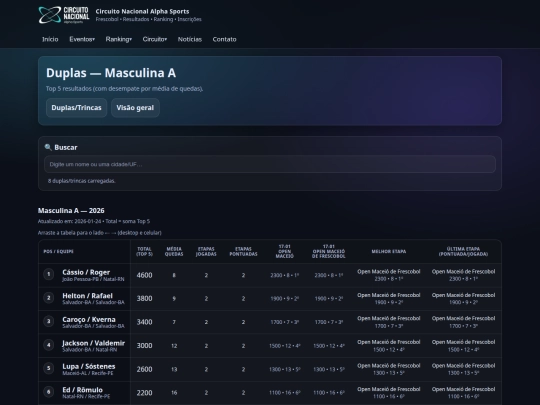Screen dimensions: 540x405
Task: Click the total 2200 for Ed / Rômulo
Action: (144, 393)
